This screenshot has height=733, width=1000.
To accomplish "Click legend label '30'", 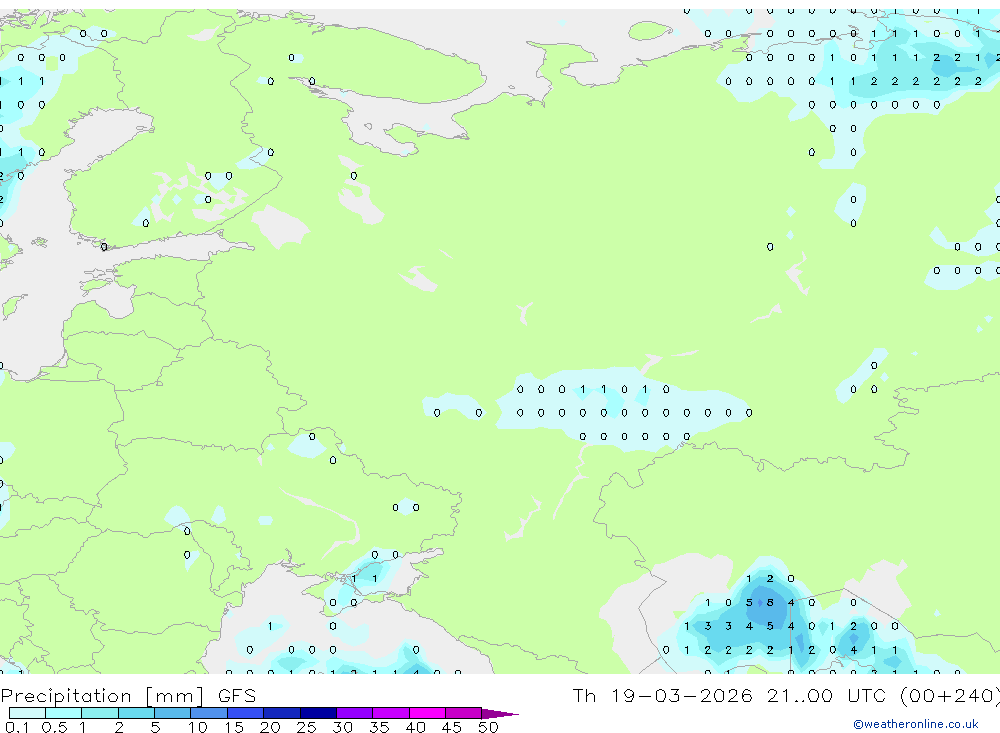I will [342, 727].
